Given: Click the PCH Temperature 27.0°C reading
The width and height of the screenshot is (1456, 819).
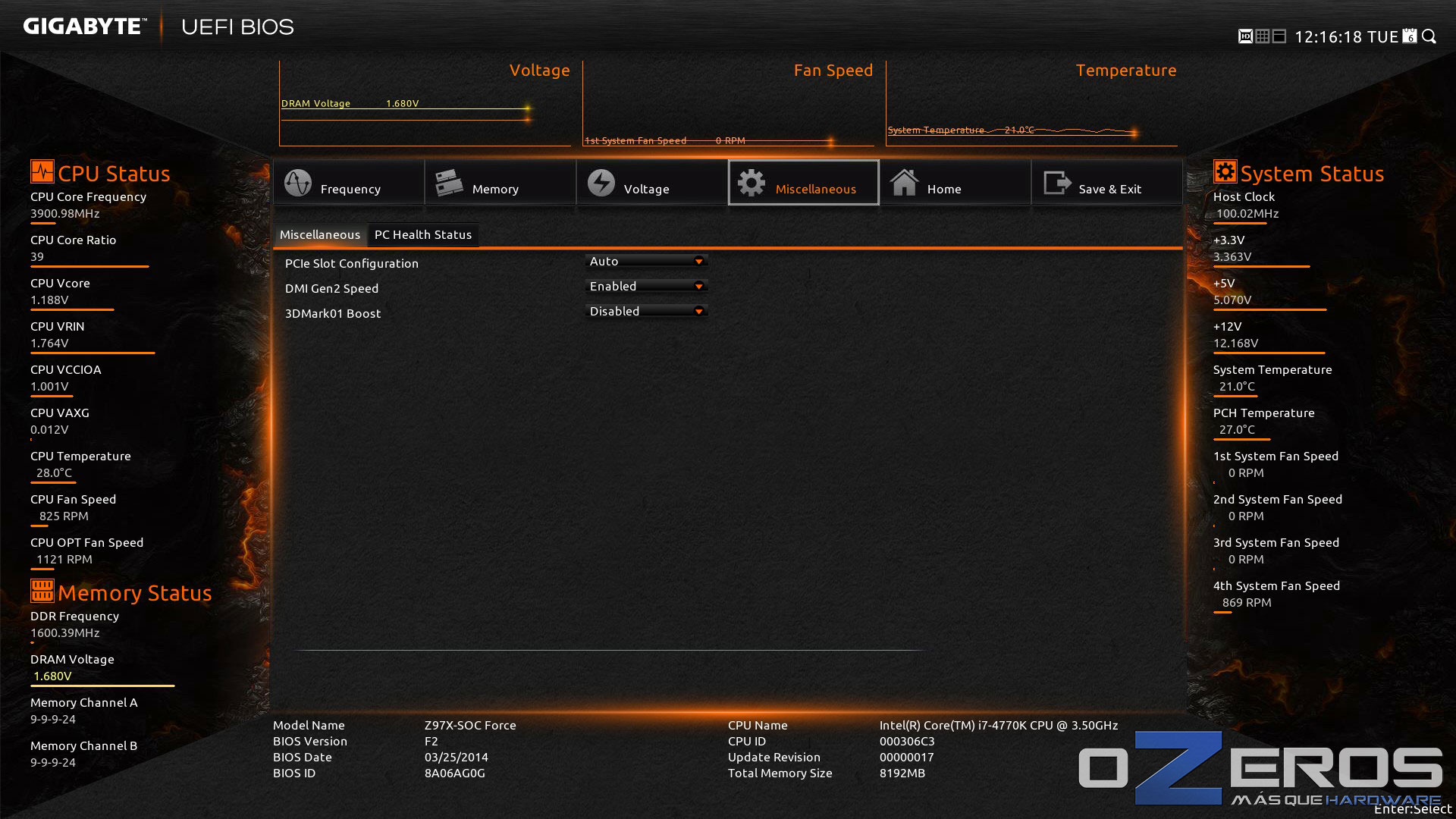Looking at the screenshot, I should point(1237,430).
